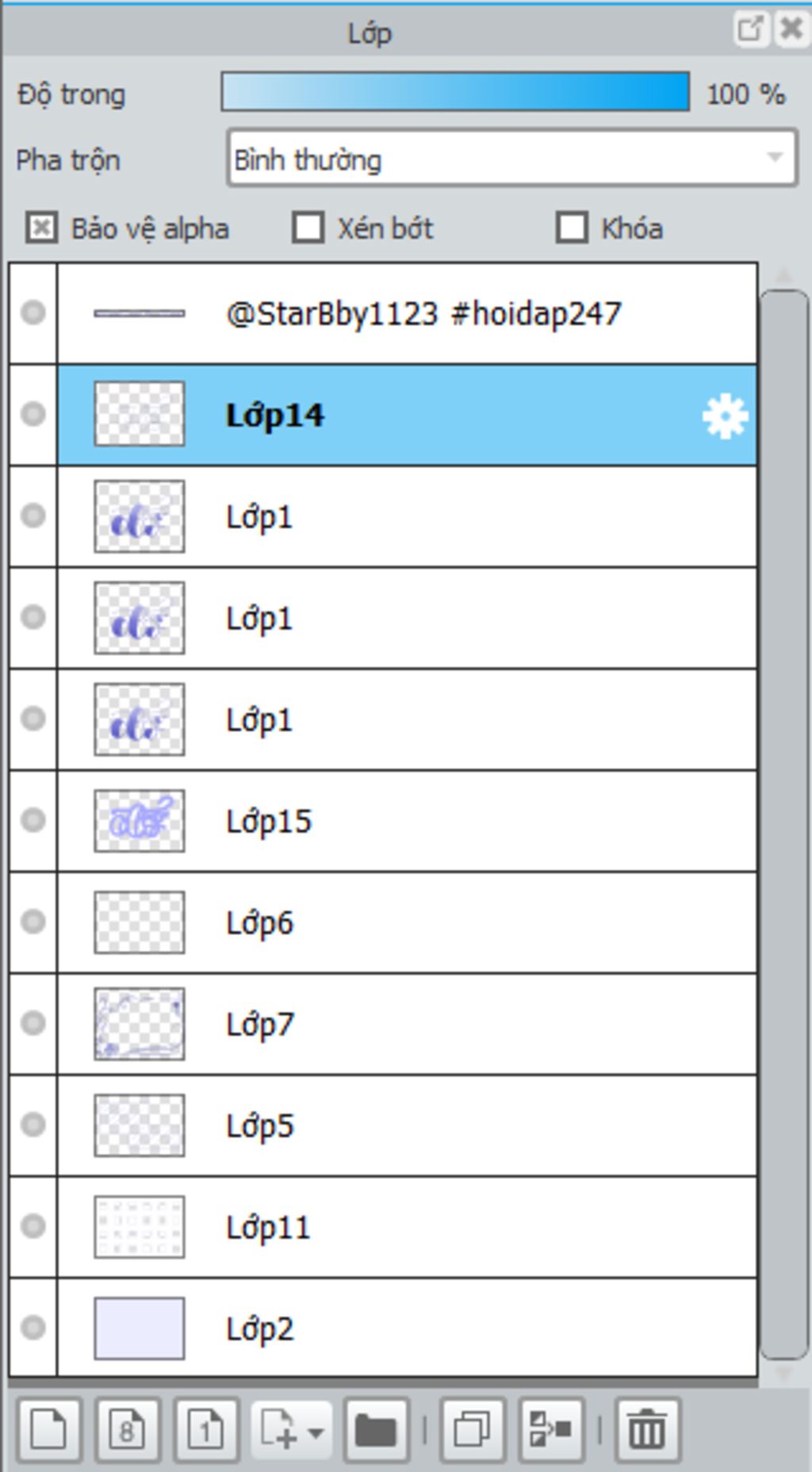Viewport: 812px width, 1472px height.
Task: Open Lớp14 layer settings gear
Action: click(x=725, y=416)
